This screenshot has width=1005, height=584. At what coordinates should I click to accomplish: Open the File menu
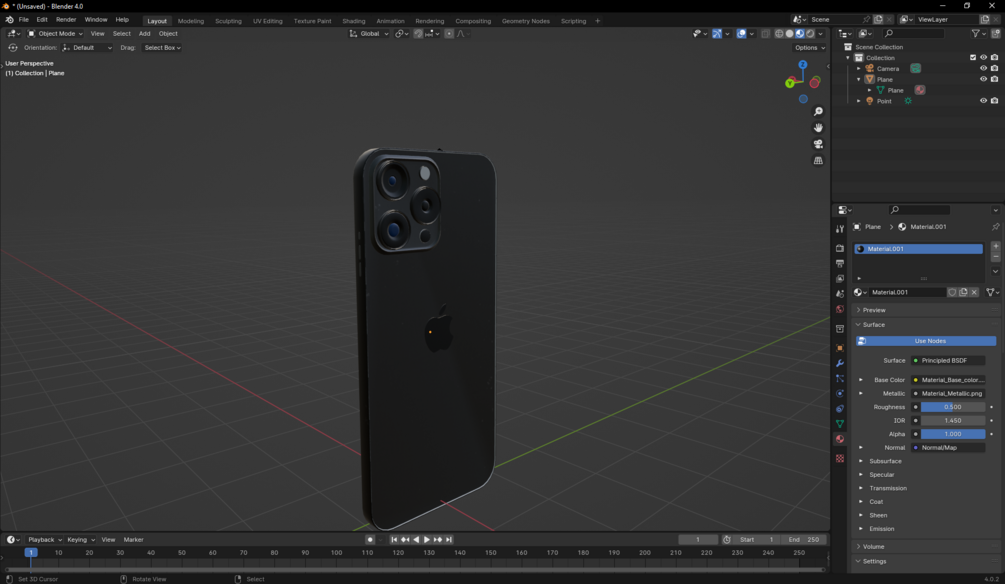coord(24,20)
